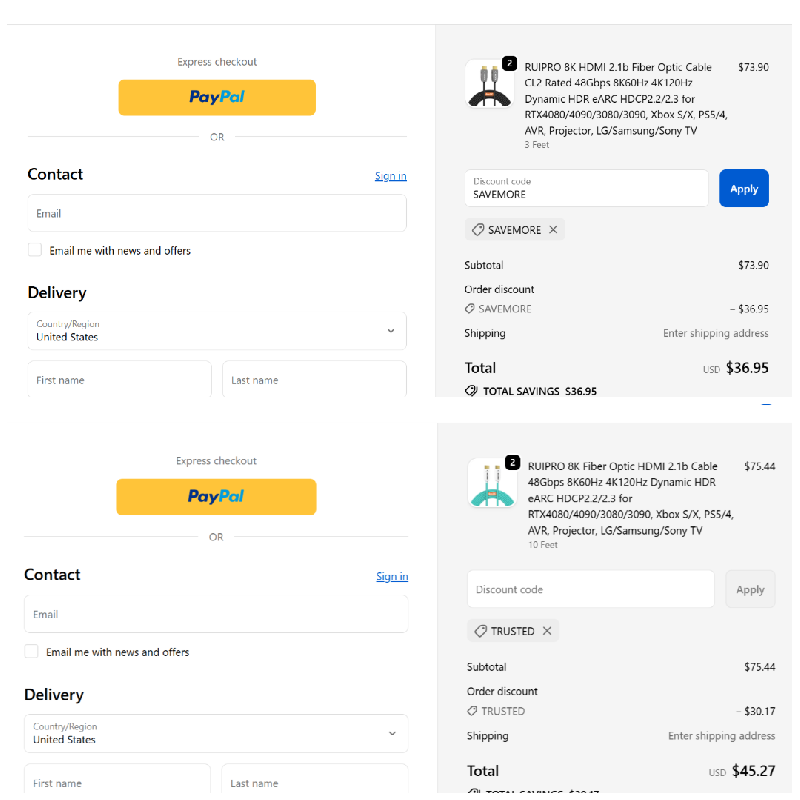The image size is (800, 800).
Task: Click the SAVEMORE tag icon
Action: (x=477, y=230)
